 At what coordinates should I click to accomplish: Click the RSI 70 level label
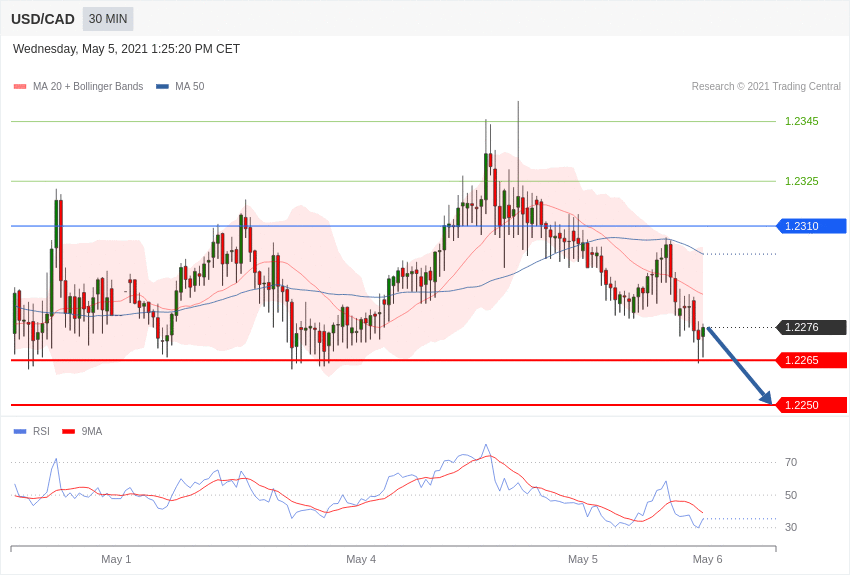pyautogui.click(x=791, y=462)
